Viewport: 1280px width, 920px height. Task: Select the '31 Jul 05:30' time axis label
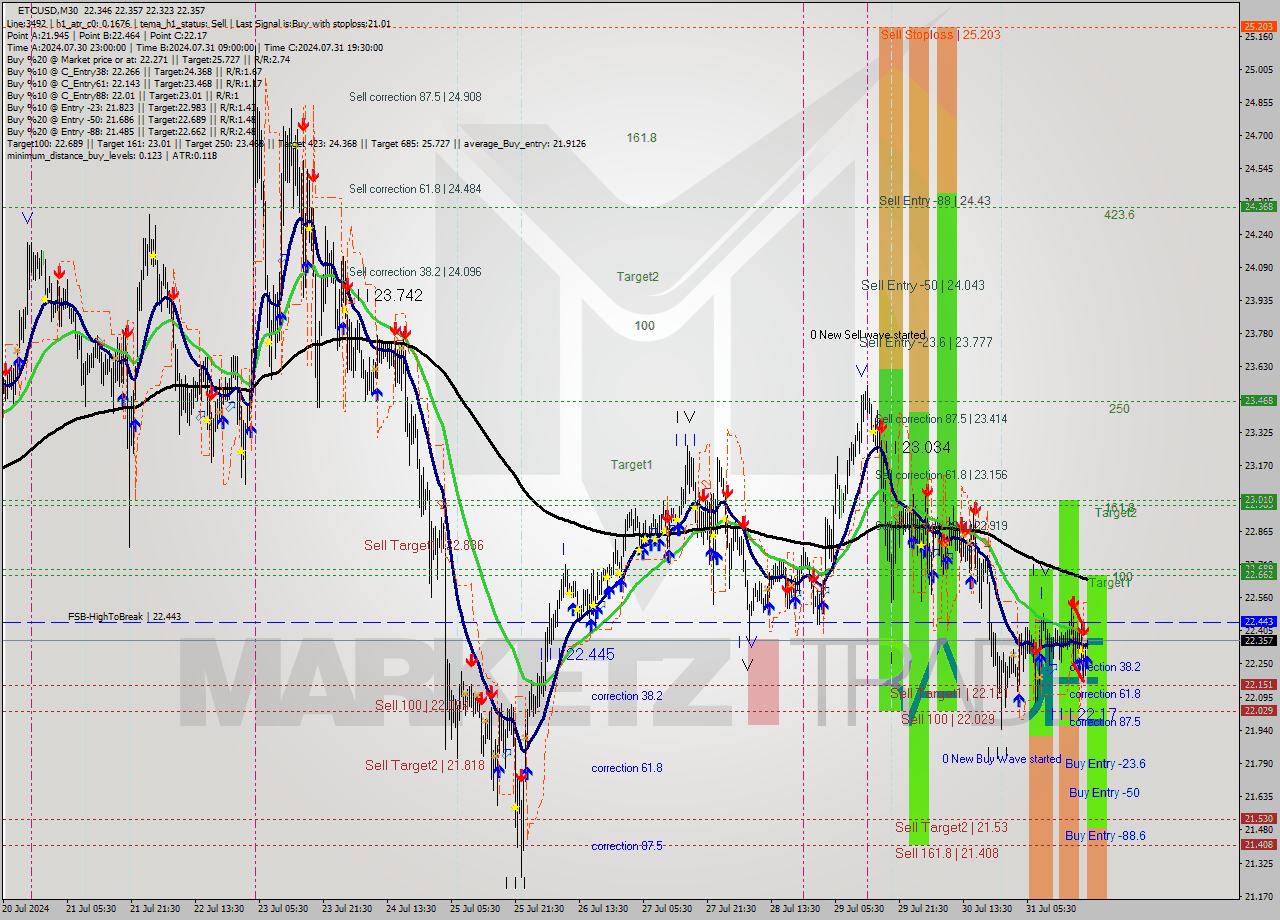click(x=1051, y=909)
